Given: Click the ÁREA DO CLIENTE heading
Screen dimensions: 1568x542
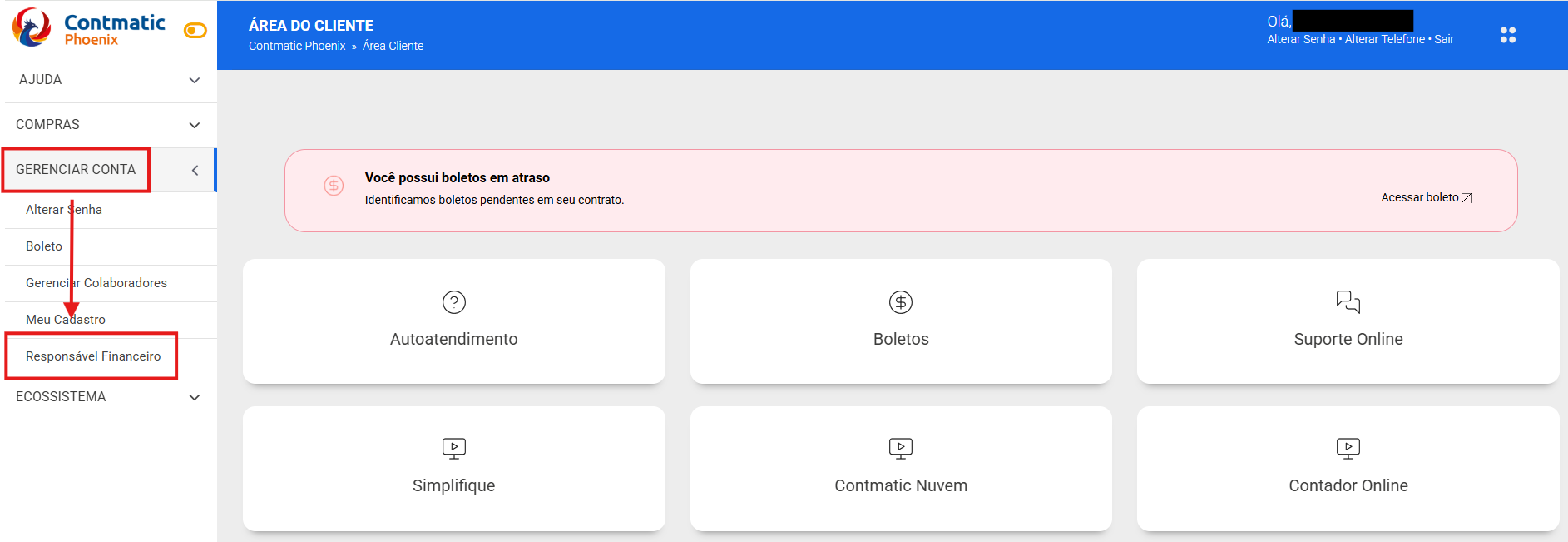Looking at the screenshot, I should pos(311,26).
